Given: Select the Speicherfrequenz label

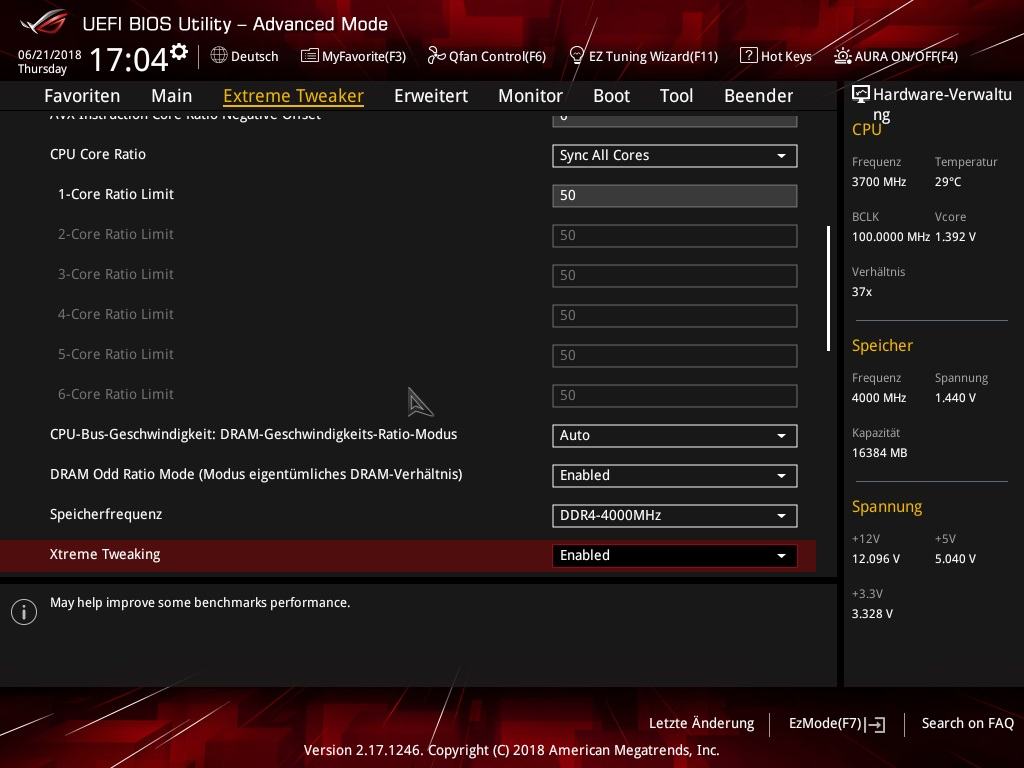Looking at the screenshot, I should [106, 515].
